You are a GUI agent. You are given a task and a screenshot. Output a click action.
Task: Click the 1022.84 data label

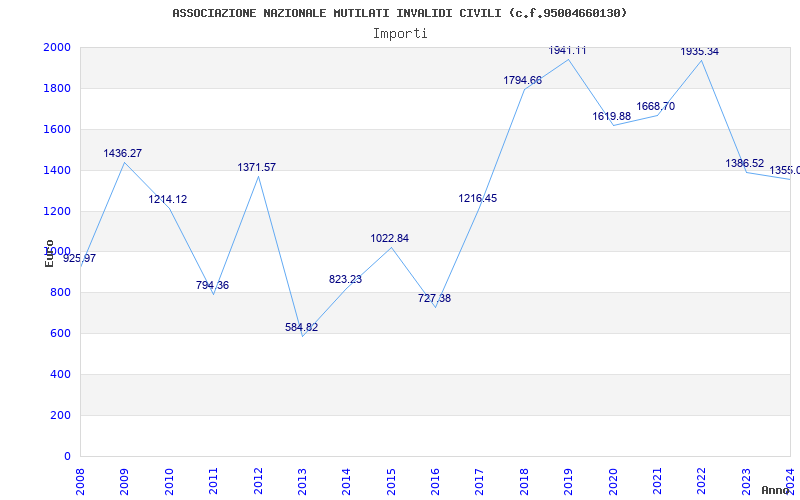[390, 238]
